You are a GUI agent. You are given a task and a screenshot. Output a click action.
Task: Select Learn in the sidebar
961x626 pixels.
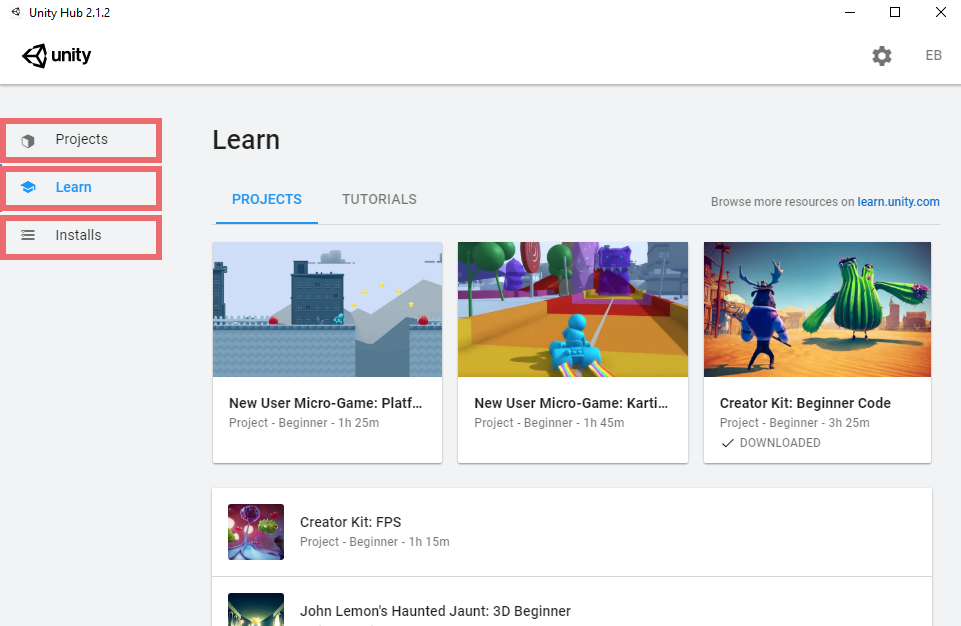coord(81,188)
